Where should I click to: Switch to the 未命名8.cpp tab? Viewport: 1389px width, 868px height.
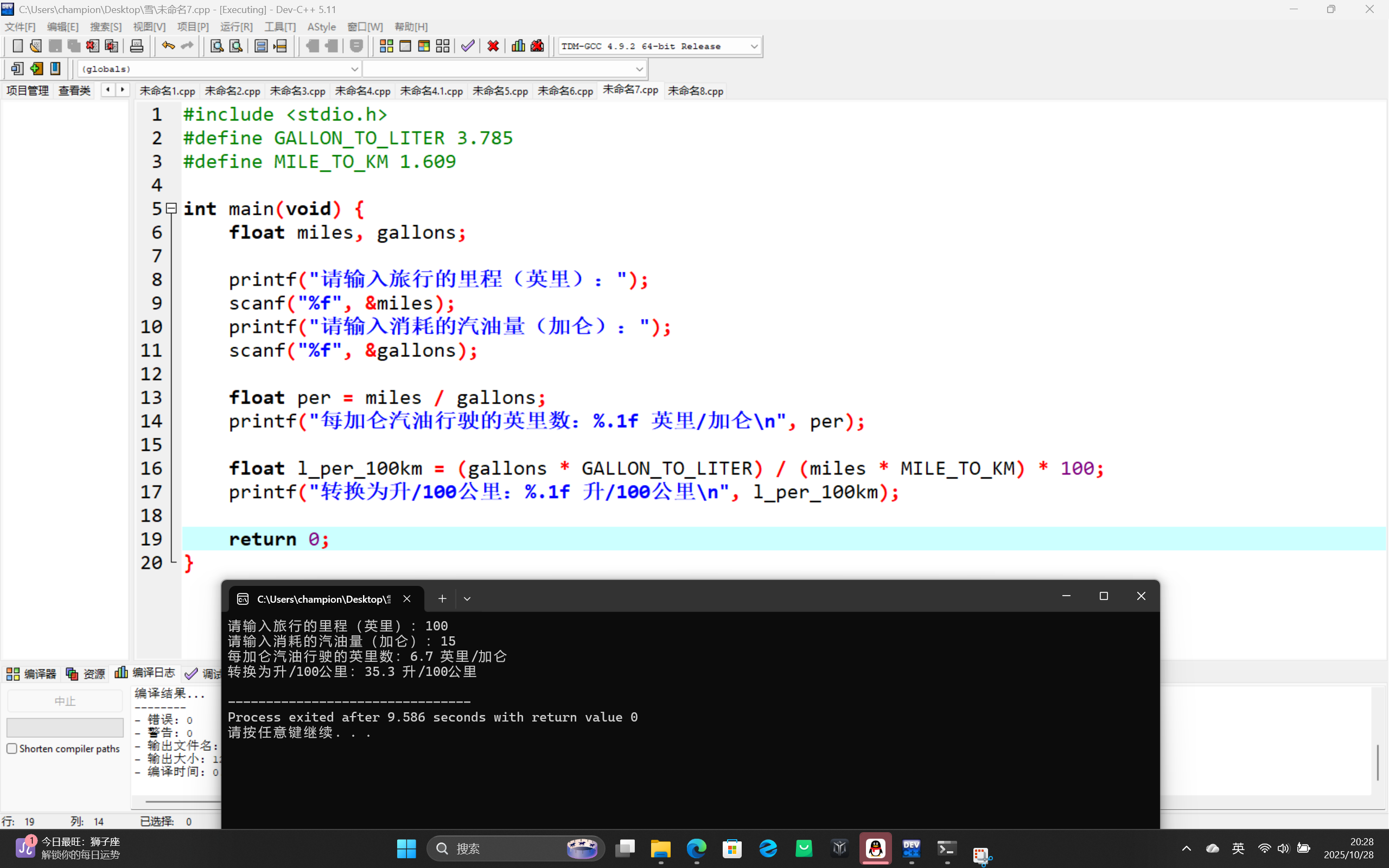point(695,91)
